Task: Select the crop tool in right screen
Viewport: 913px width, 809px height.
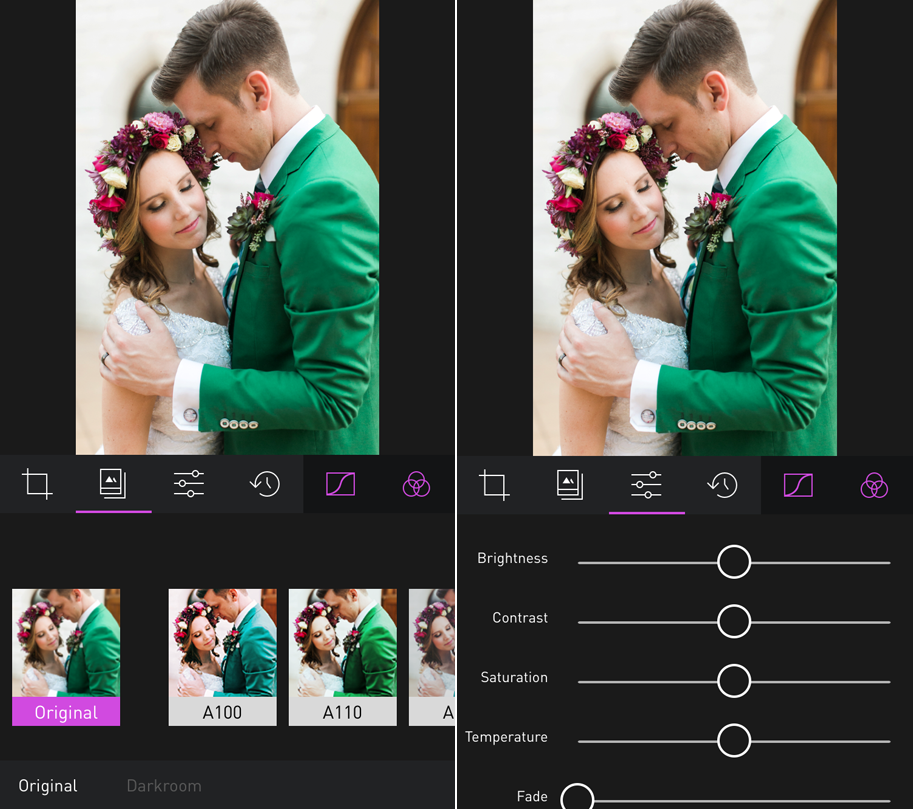Action: pos(494,486)
